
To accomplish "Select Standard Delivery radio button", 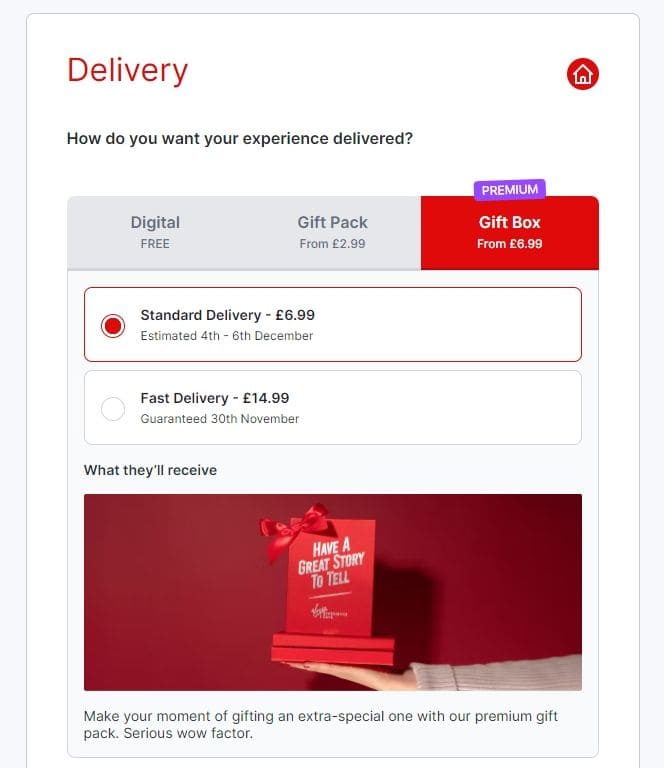I will pyautogui.click(x=113, y=326).
